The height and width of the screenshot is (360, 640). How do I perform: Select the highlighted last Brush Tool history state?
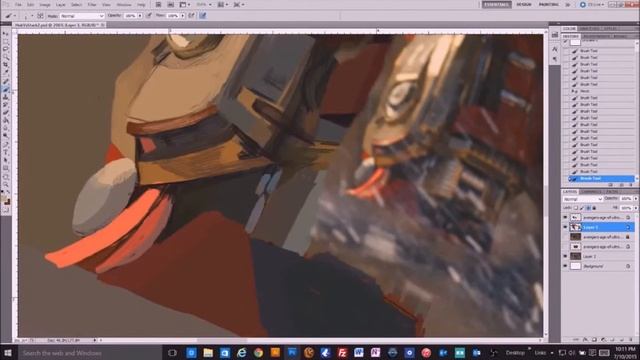(x=602, y=178)
